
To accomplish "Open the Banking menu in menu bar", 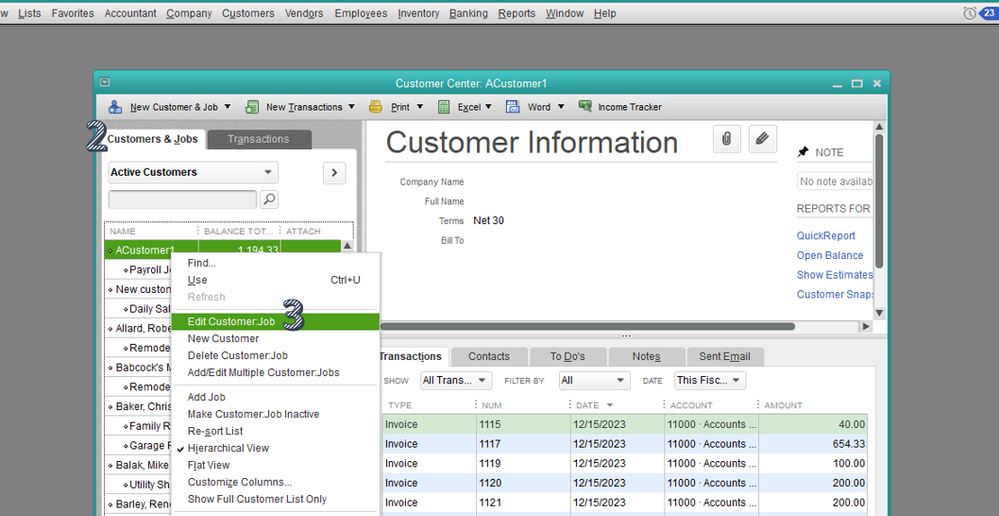I will pyautogui.click(x=468, y=13).
